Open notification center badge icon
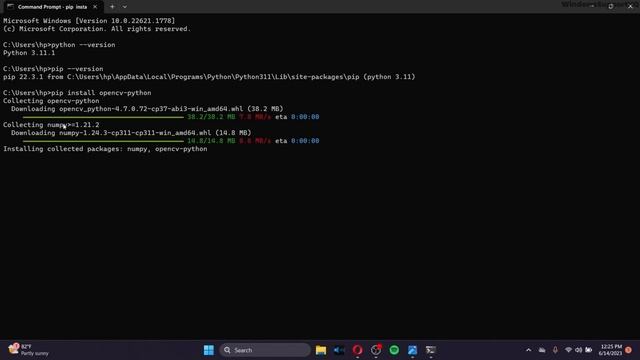The height and width of the screenshot is (360, 640). [629, 350]
